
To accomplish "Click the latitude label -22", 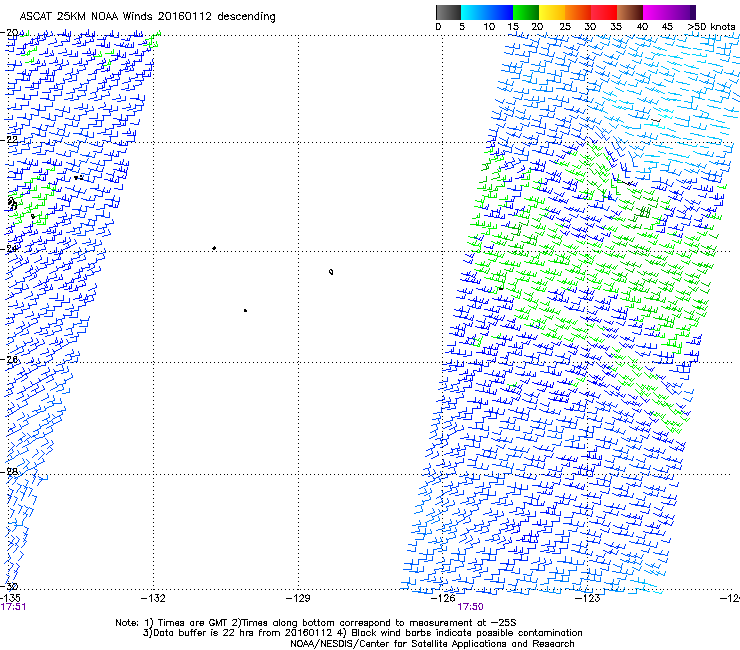I will [9, 140].
